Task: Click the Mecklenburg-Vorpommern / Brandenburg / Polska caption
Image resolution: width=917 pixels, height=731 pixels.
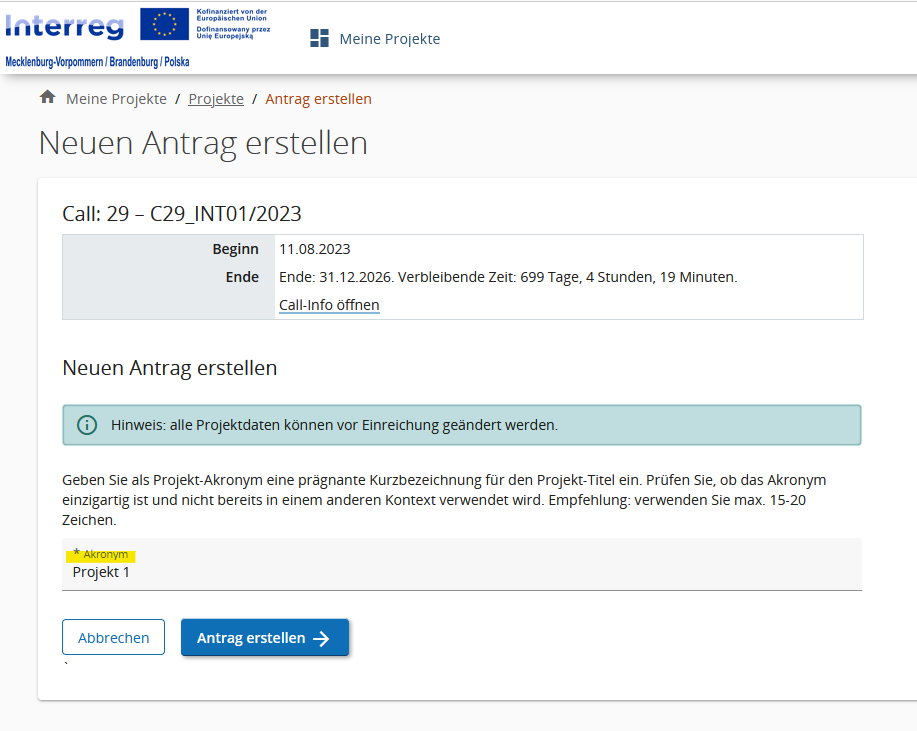Action: pos(97,62)
